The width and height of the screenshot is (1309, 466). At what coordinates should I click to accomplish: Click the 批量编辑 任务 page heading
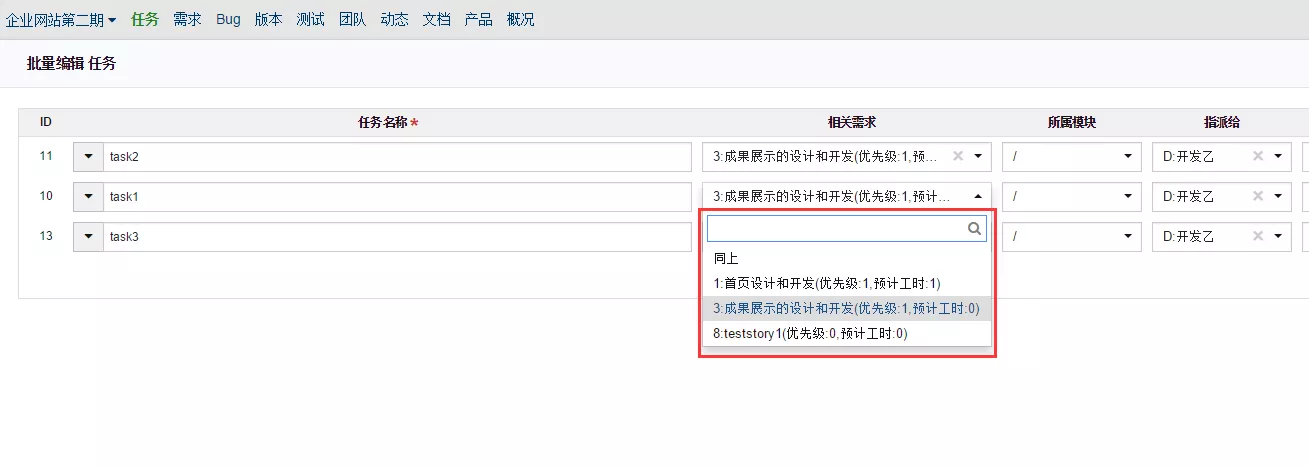coord(71,64)
